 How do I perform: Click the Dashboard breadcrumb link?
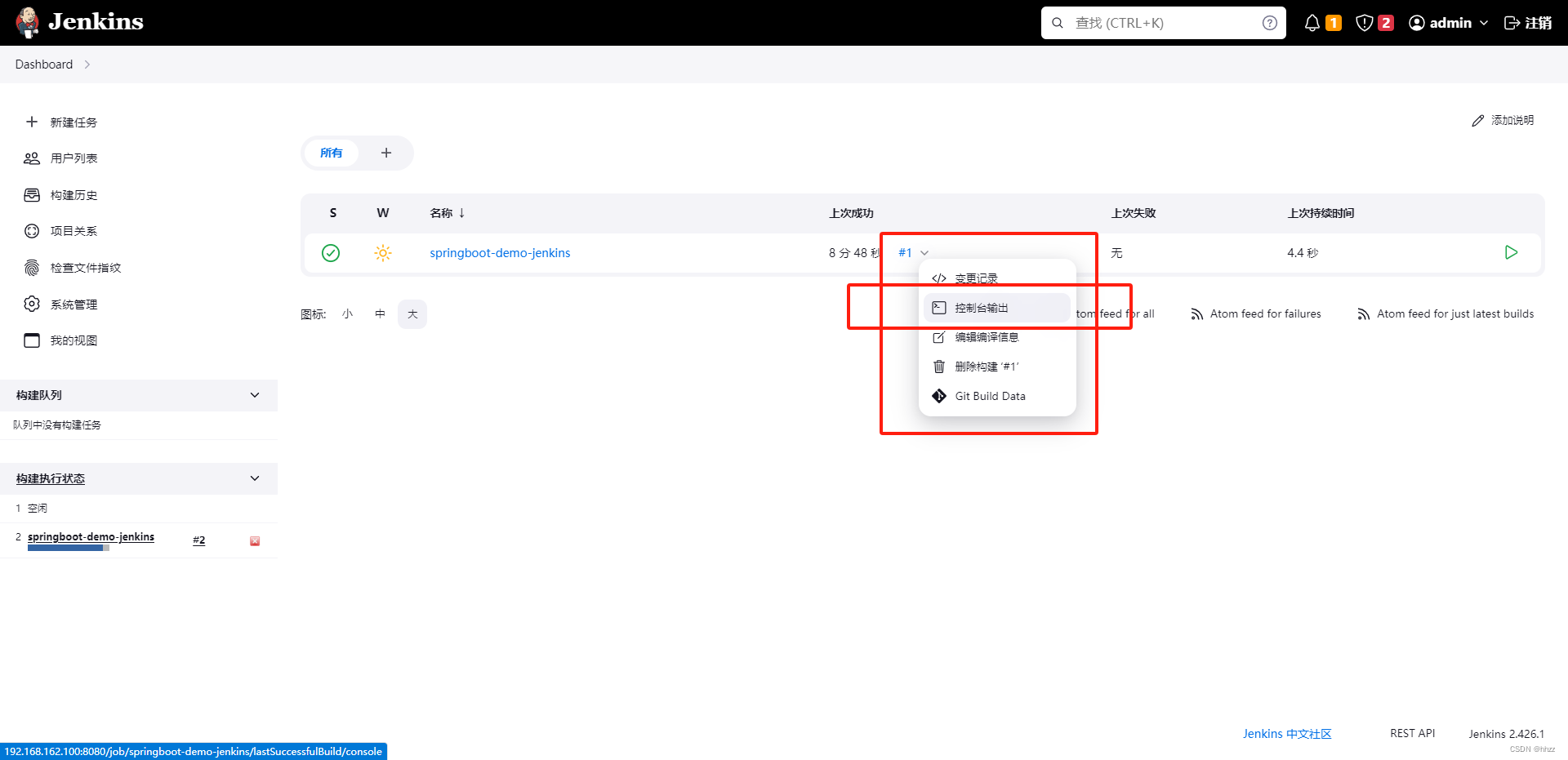44,64
